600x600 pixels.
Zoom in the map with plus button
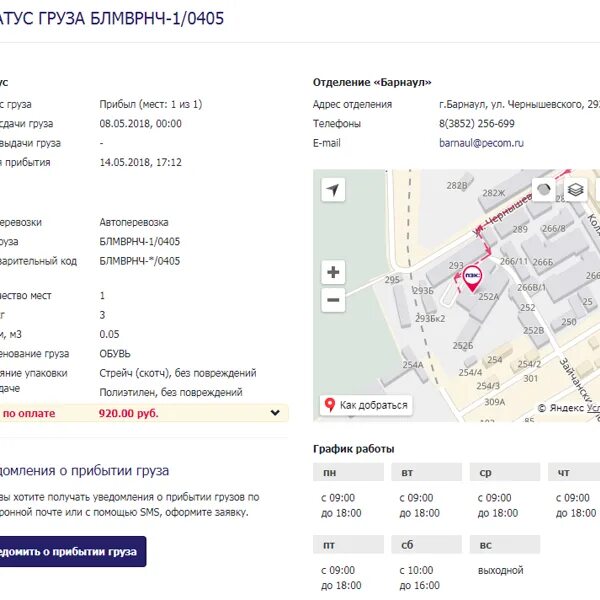[x=333, y=272]
